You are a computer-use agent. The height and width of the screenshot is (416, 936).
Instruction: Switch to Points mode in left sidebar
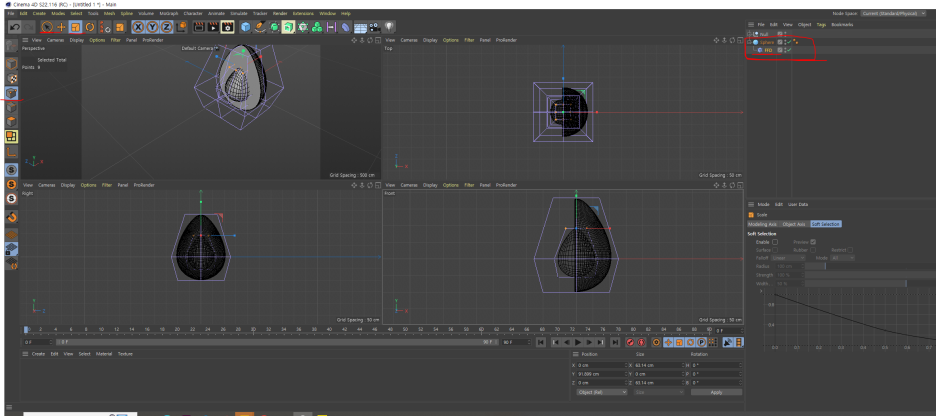(x=11, y=93)
